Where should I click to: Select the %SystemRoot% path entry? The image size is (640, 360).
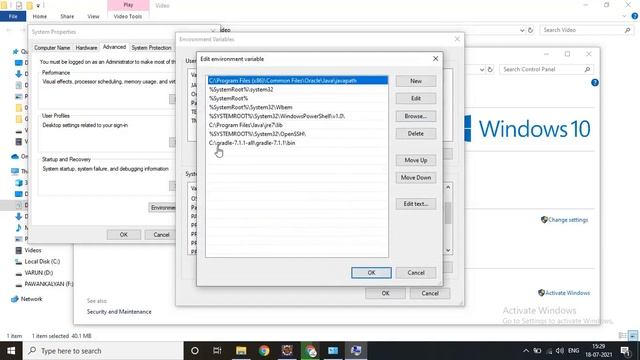pyautogui.click(x=298, y=98)
